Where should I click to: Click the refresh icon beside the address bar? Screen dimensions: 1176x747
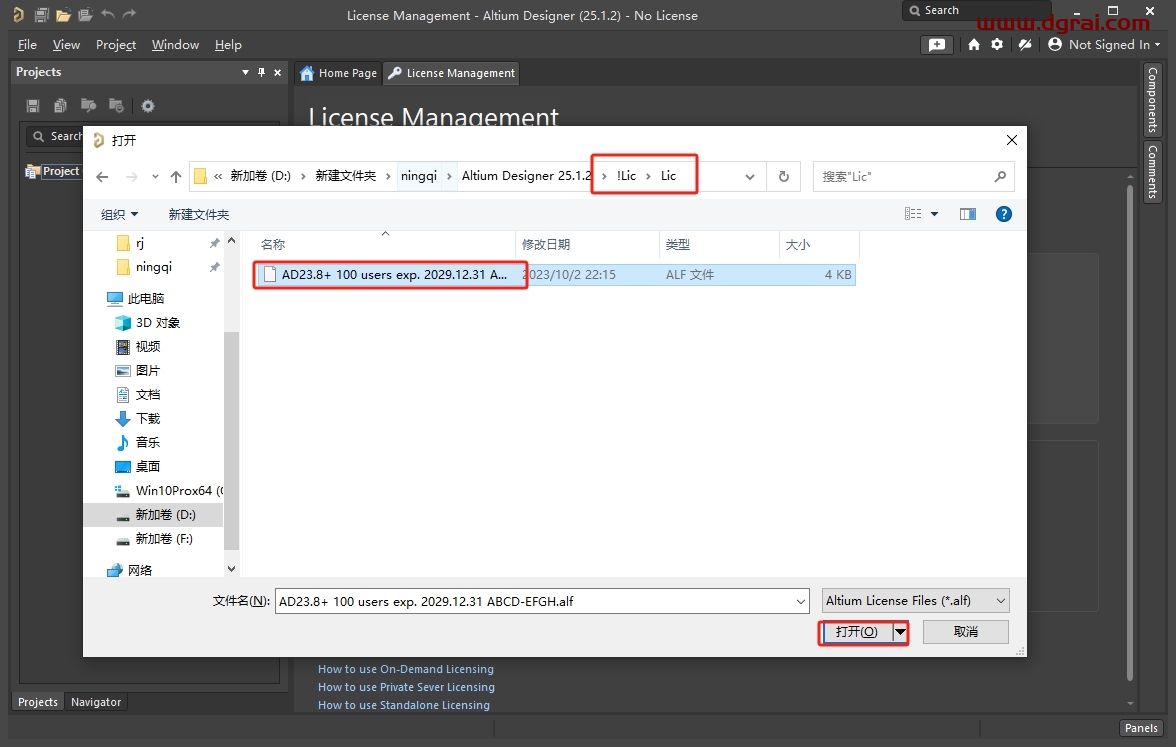pyautogui.click(x=783, y=176)
